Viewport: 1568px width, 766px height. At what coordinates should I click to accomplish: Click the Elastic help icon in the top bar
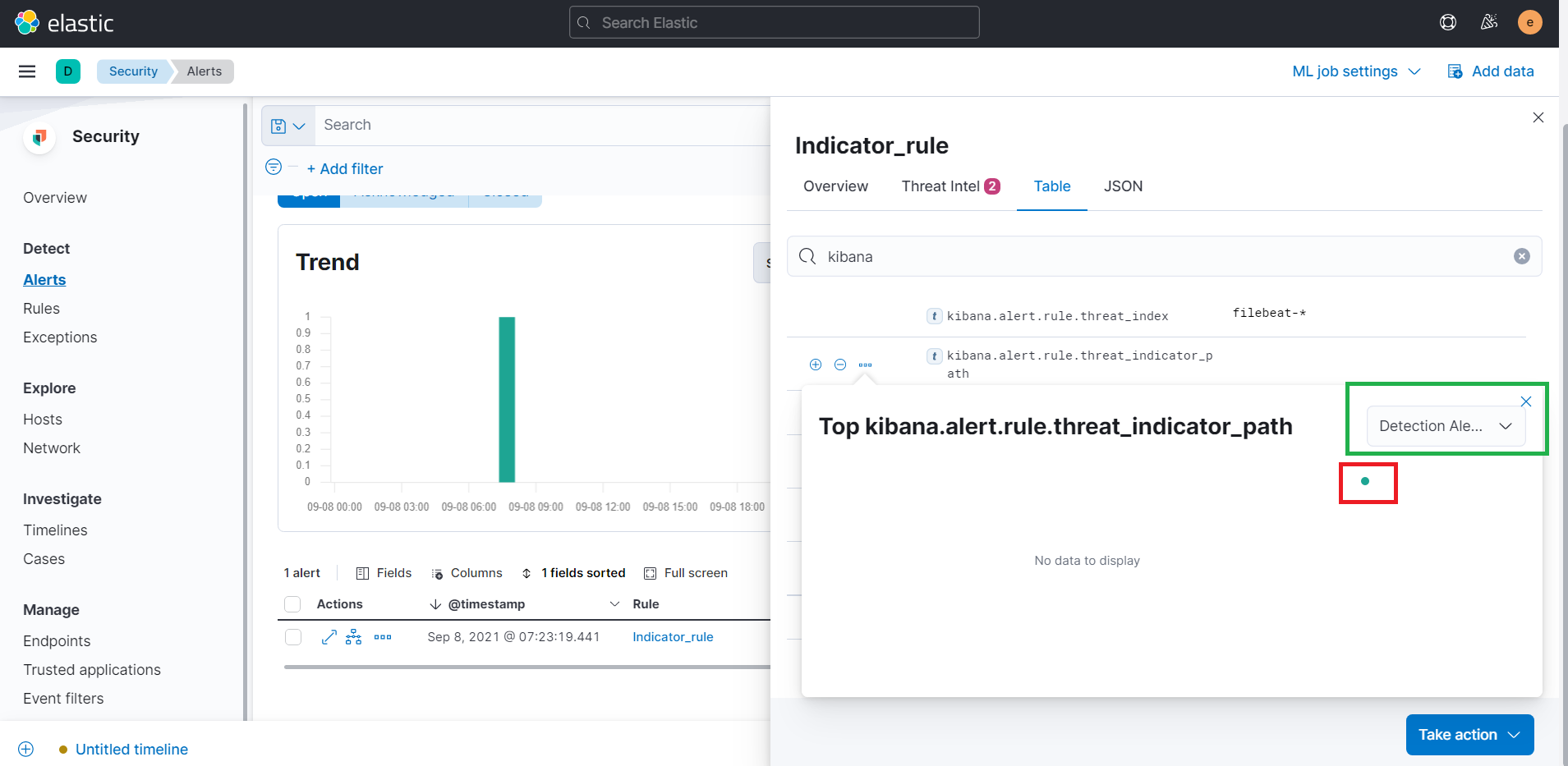[x=1447, y=22]
